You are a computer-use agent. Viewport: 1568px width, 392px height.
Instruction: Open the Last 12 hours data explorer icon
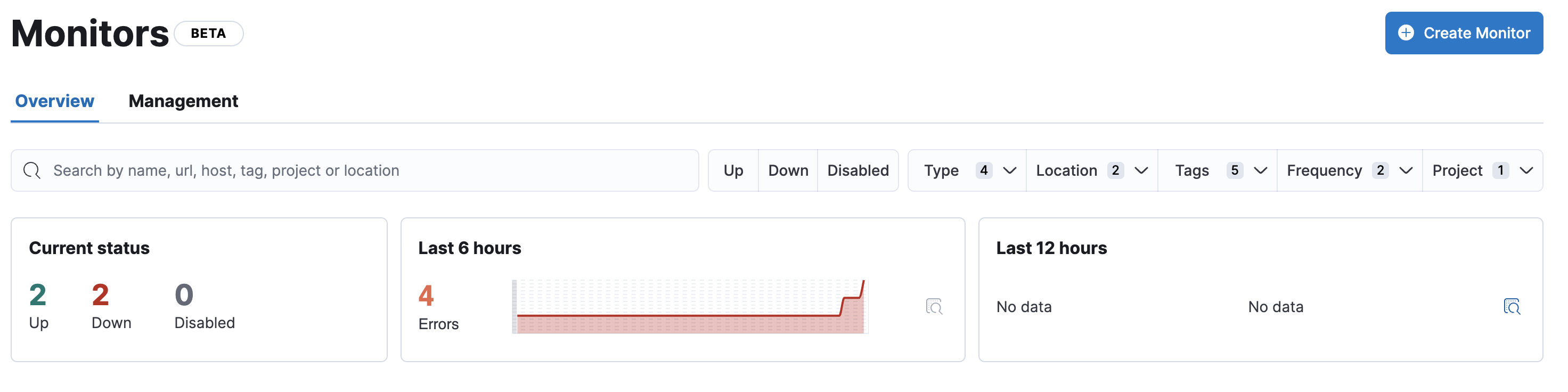(x=1513, y=307)
